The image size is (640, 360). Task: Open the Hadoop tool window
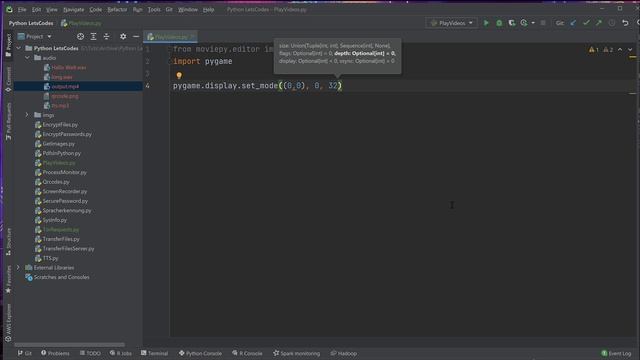click(344, 353)
